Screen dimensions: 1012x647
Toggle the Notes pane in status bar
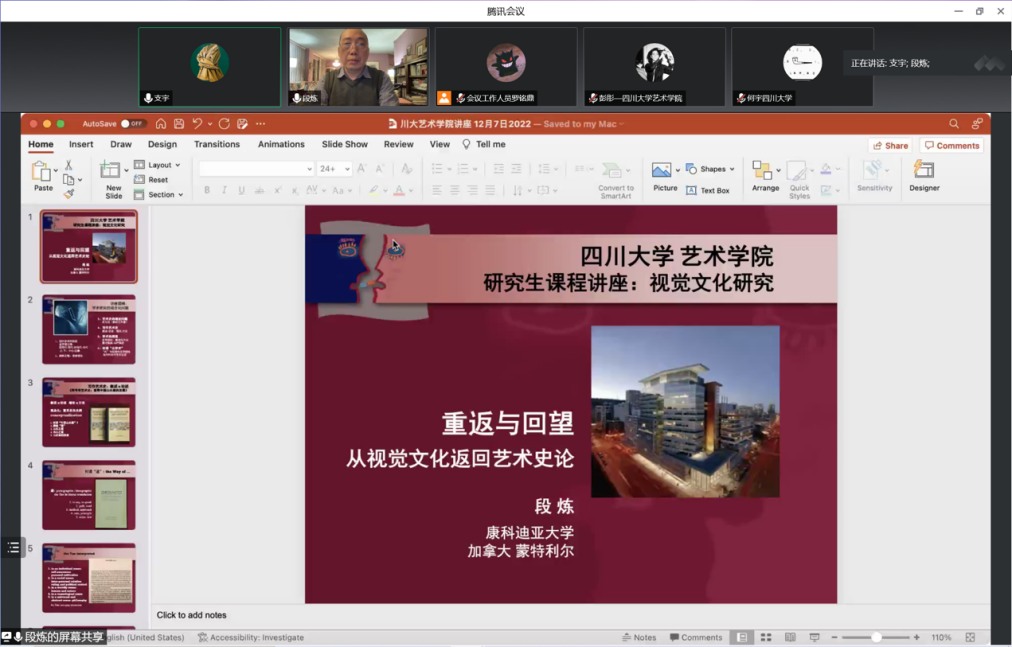639,637
